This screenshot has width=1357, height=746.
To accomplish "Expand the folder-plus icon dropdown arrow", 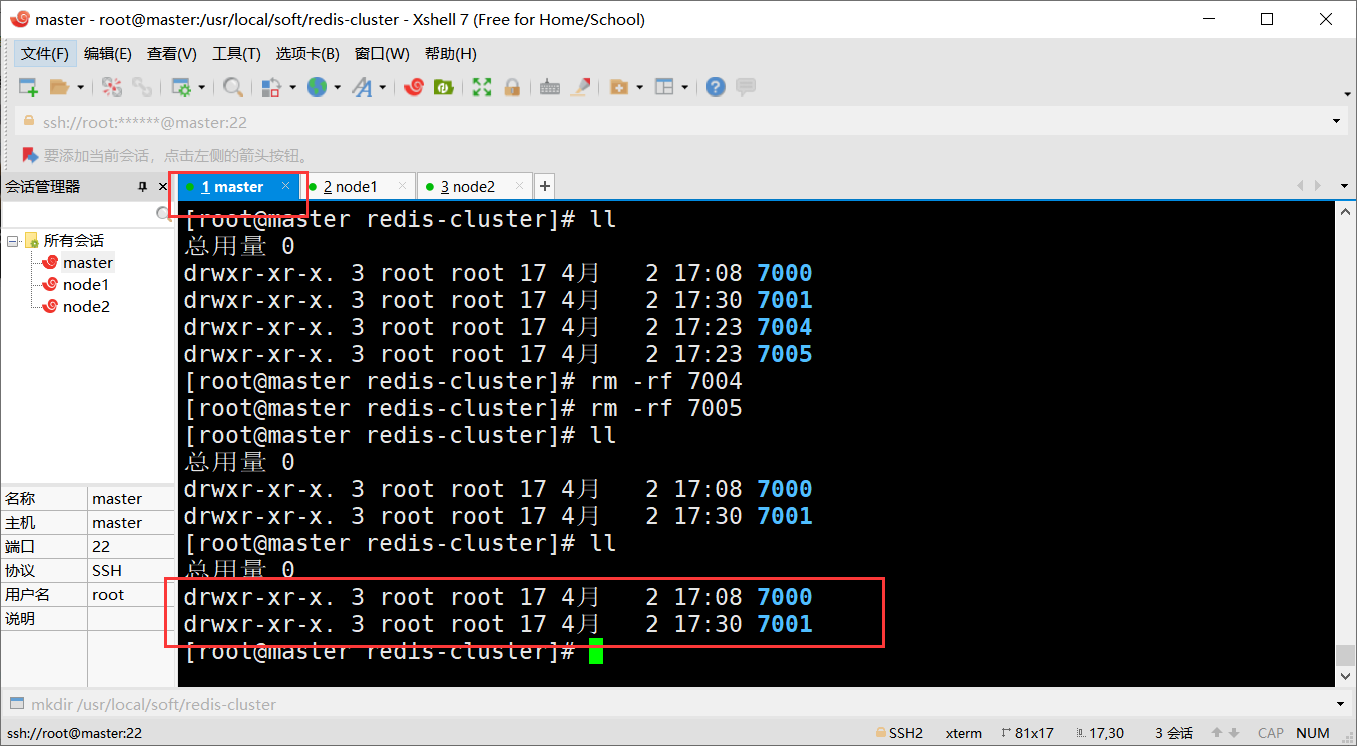I will [638, 87].
